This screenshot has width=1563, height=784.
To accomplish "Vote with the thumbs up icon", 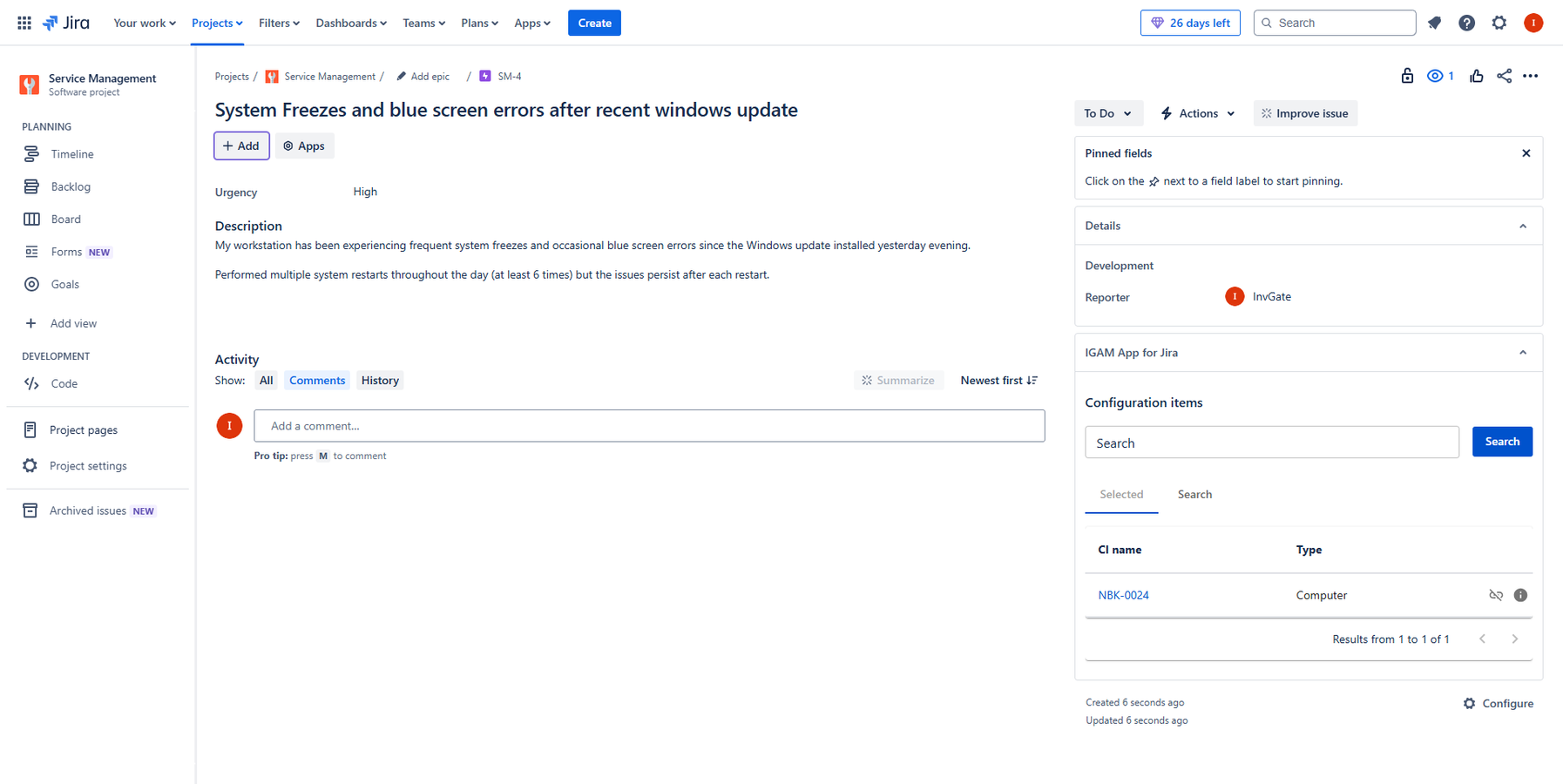I will coord(1476,76).
